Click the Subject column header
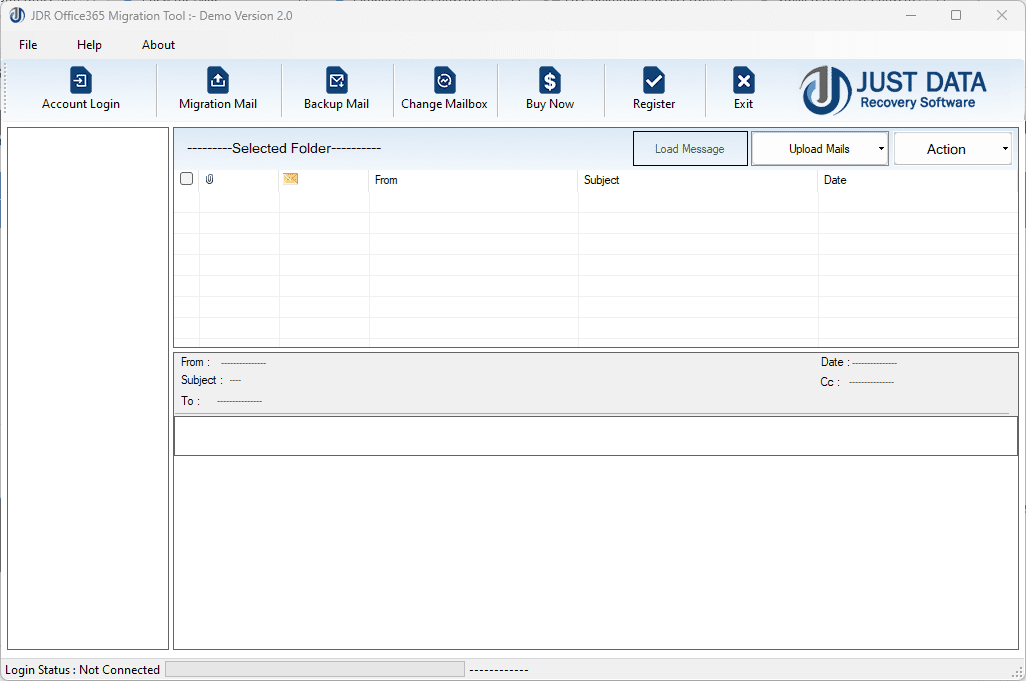1026x681 pixels. point(601,180)
